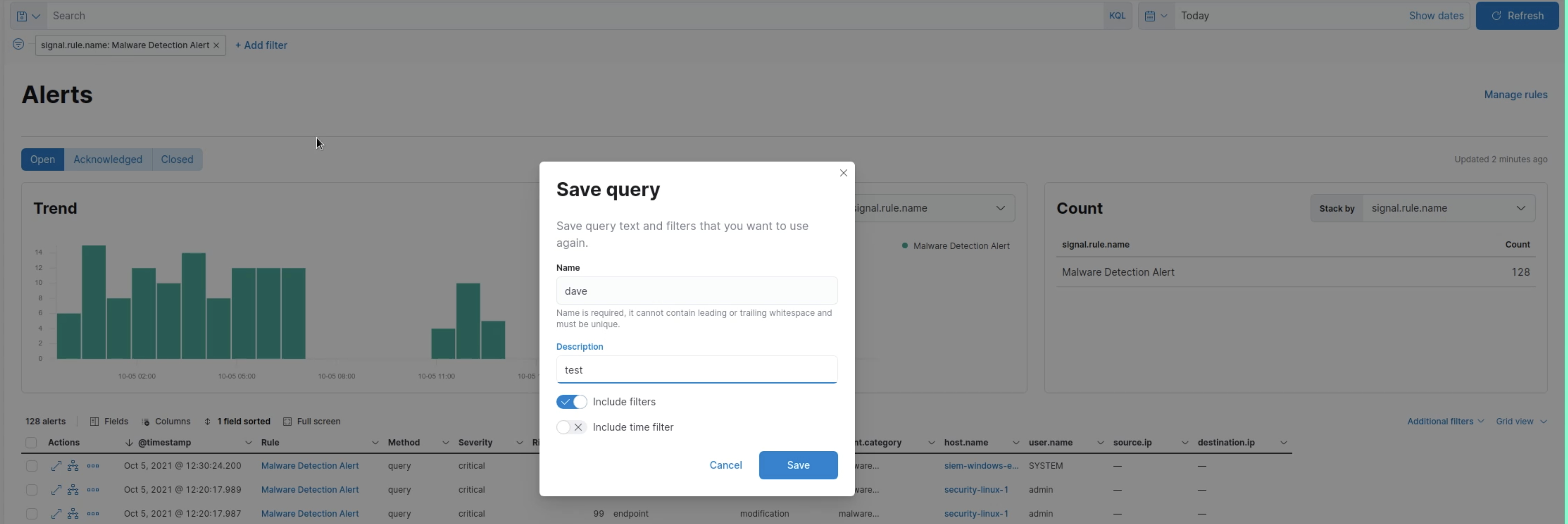1568x524 pixels.
Task: Open Manage rules page
Action: 1515,94
